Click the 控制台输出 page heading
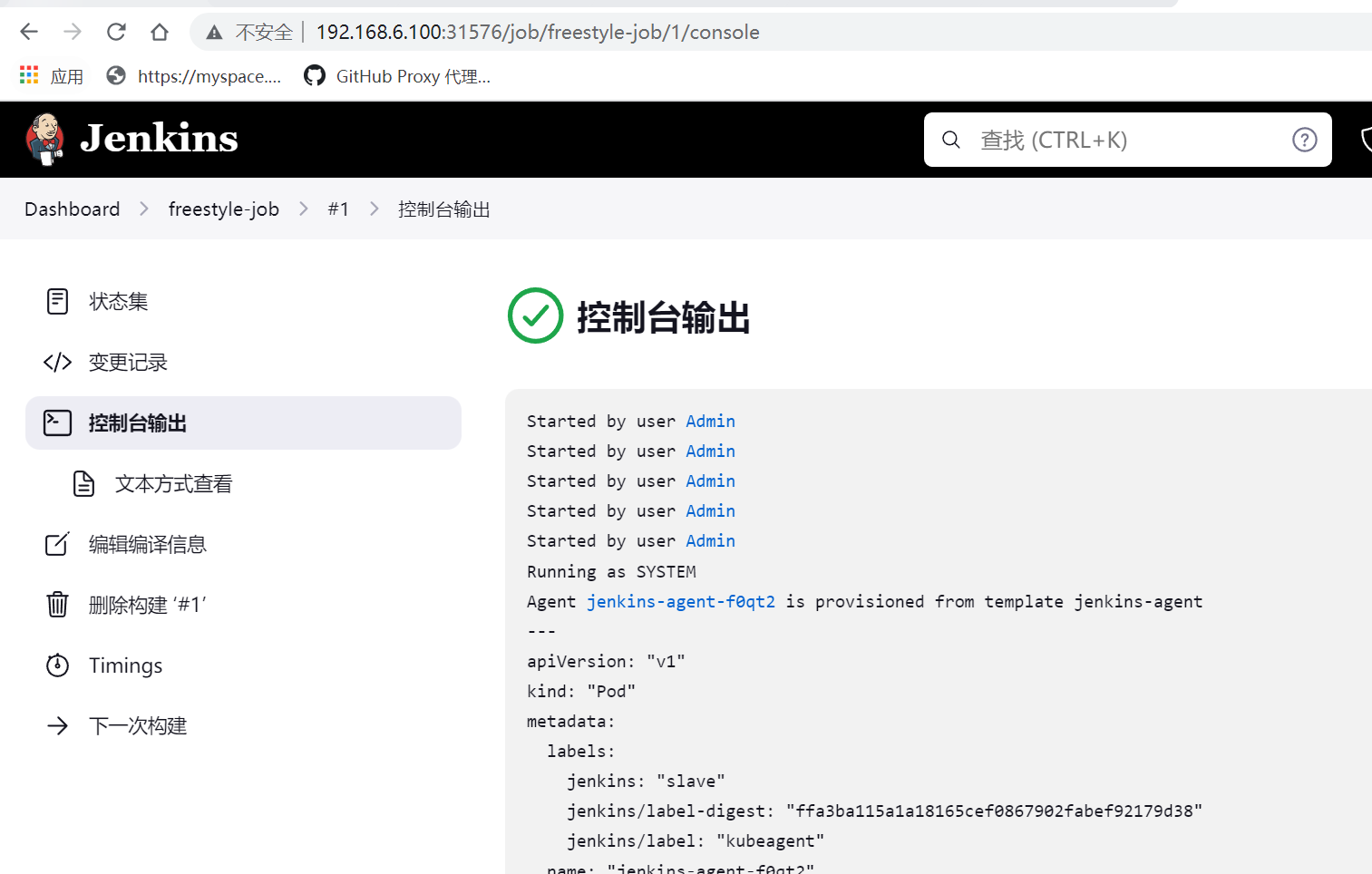1372x874 pixels. pyautogui.click(x=664, y=317)
